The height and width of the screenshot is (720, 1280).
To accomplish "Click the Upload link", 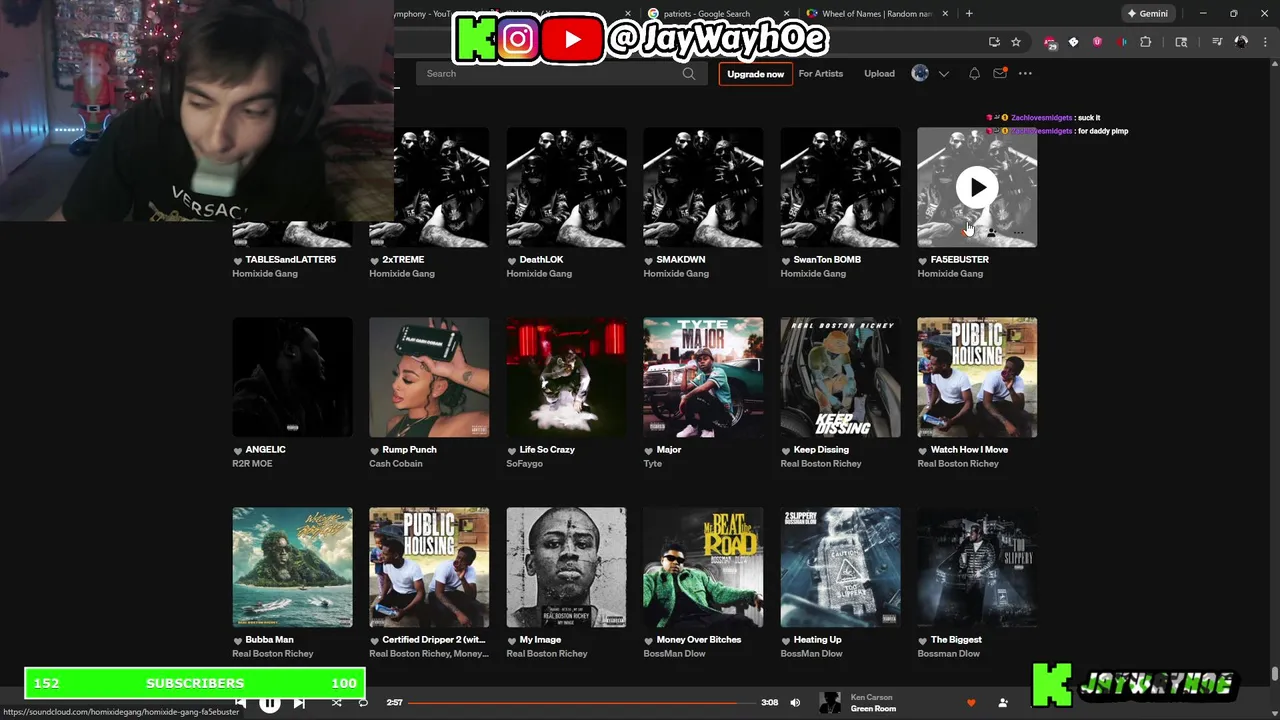I will (879, 73).
